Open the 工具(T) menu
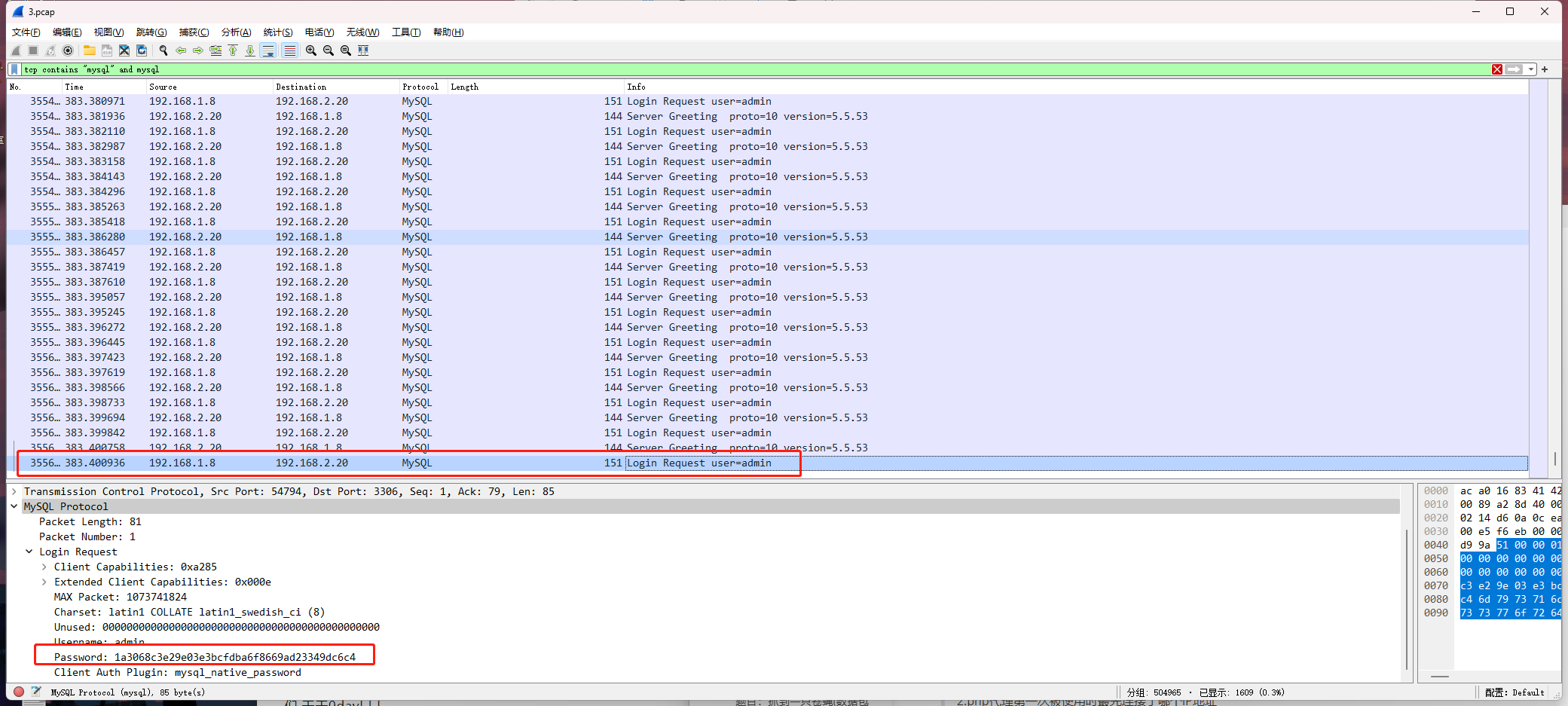 pyautogui.click(x=406, y=32)
